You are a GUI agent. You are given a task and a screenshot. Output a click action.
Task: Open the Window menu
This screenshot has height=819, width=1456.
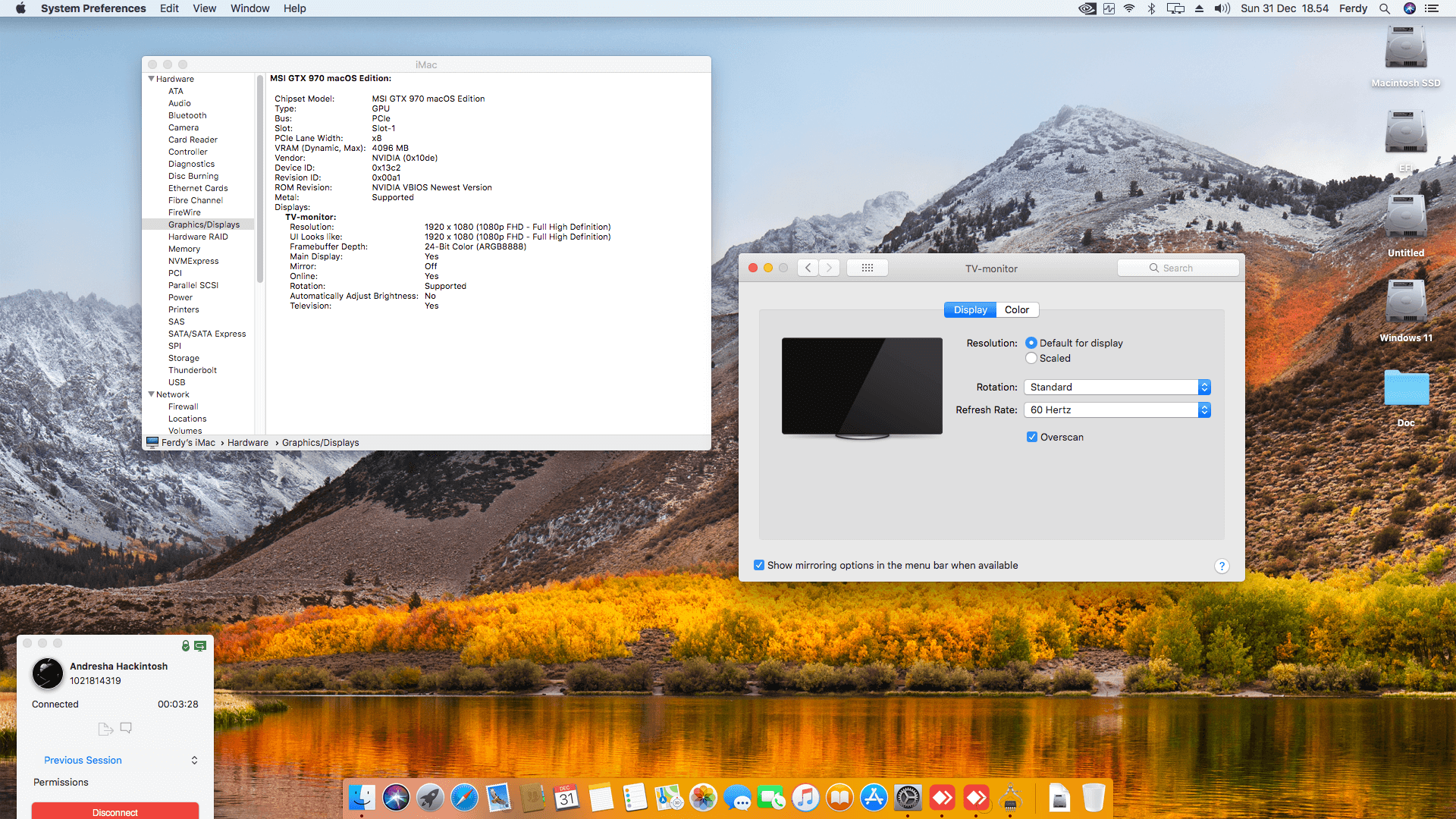click(250, 8)
